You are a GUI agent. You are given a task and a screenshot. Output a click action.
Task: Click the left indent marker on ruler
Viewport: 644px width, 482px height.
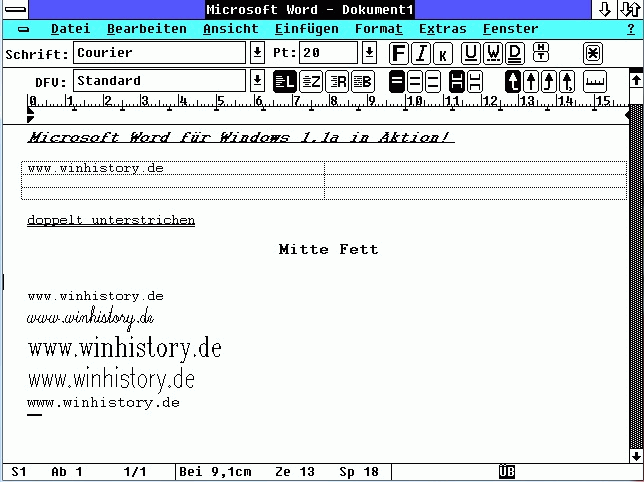[30, 119]
